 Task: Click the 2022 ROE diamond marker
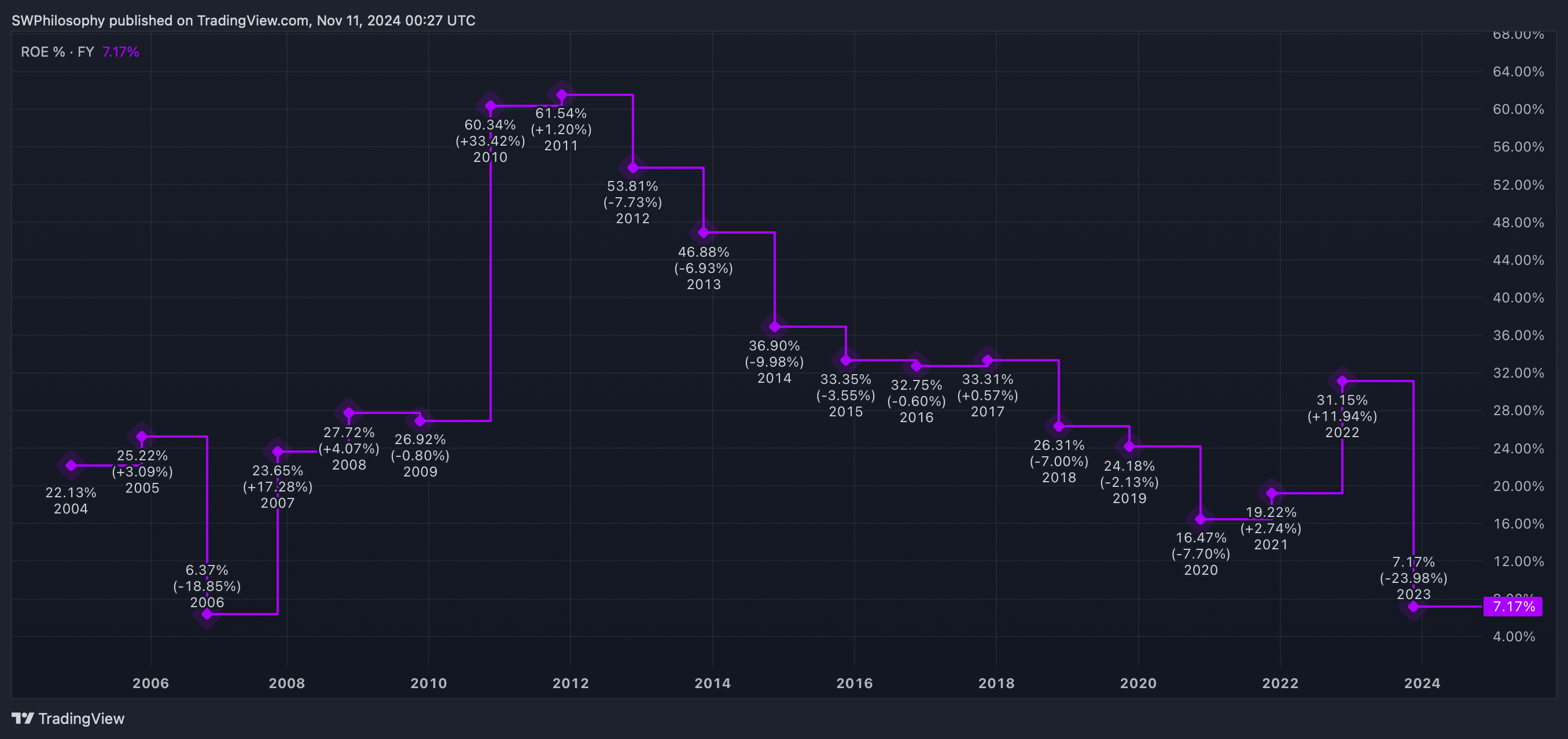[x=1342, y=382]
